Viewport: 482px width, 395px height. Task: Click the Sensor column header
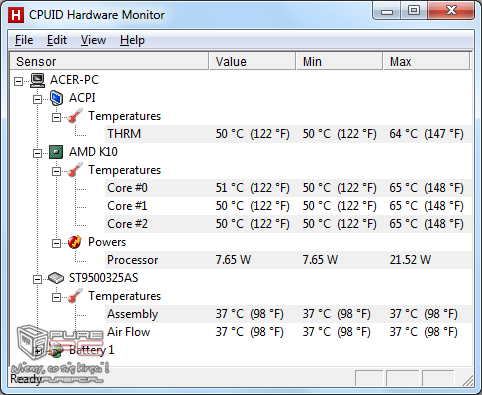point(109,61)
